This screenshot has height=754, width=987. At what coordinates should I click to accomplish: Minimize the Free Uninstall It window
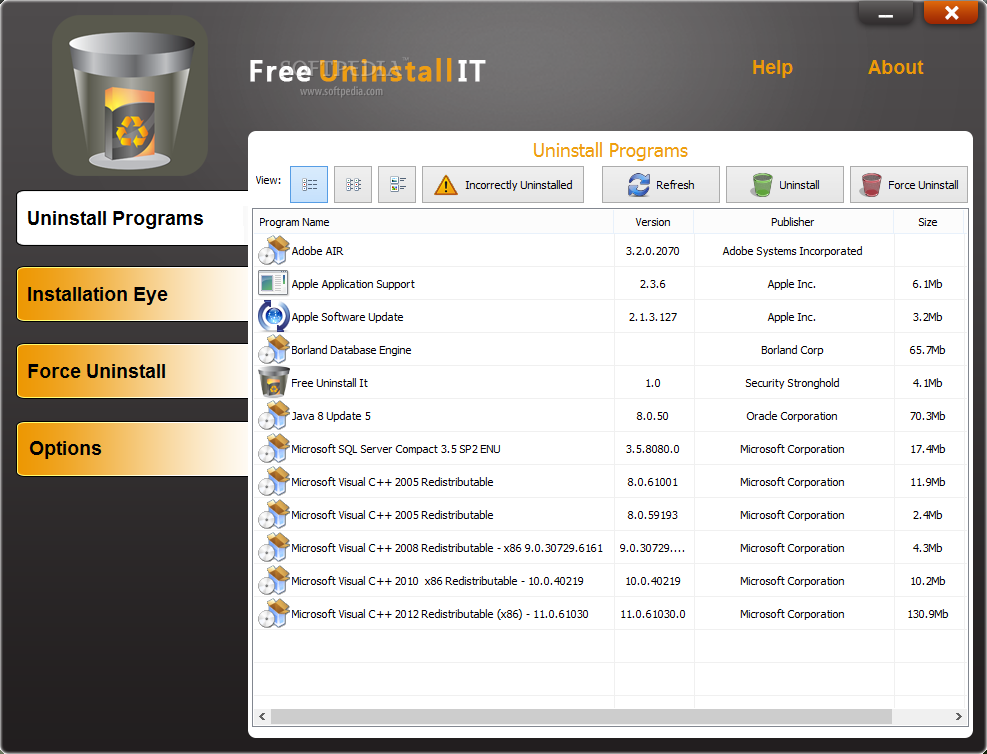pyautogui.click(x=886, y=14)
